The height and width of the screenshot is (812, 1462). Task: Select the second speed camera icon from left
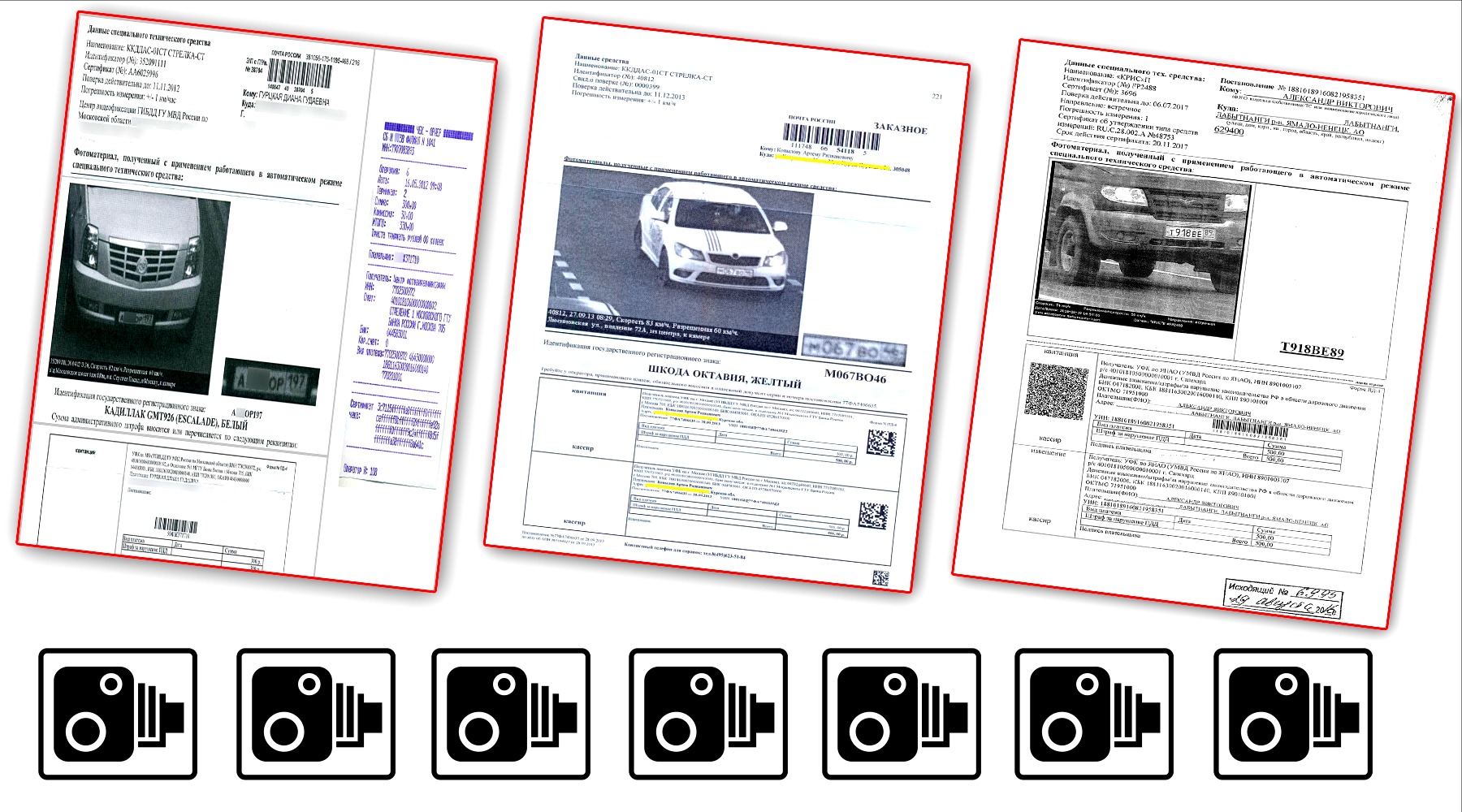coord(315,714)
